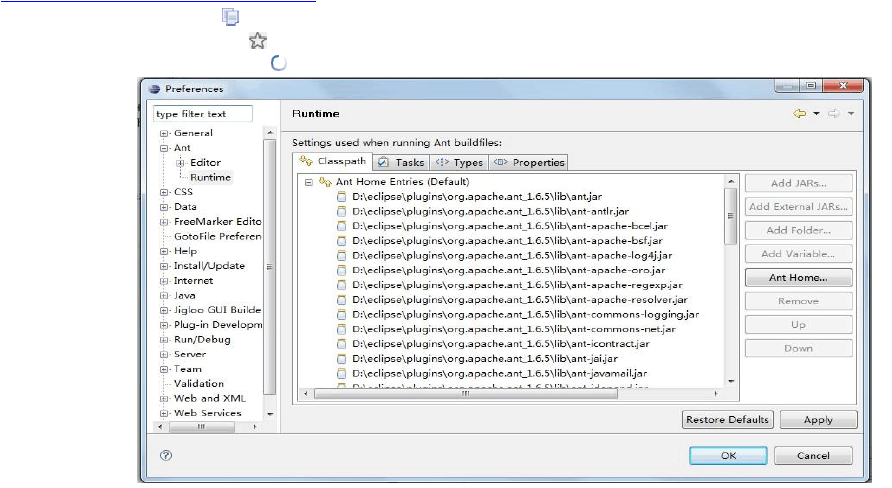Screen dimensions: 892x488
Task: Collapse the Ant tree node
Action: [164, 148]
